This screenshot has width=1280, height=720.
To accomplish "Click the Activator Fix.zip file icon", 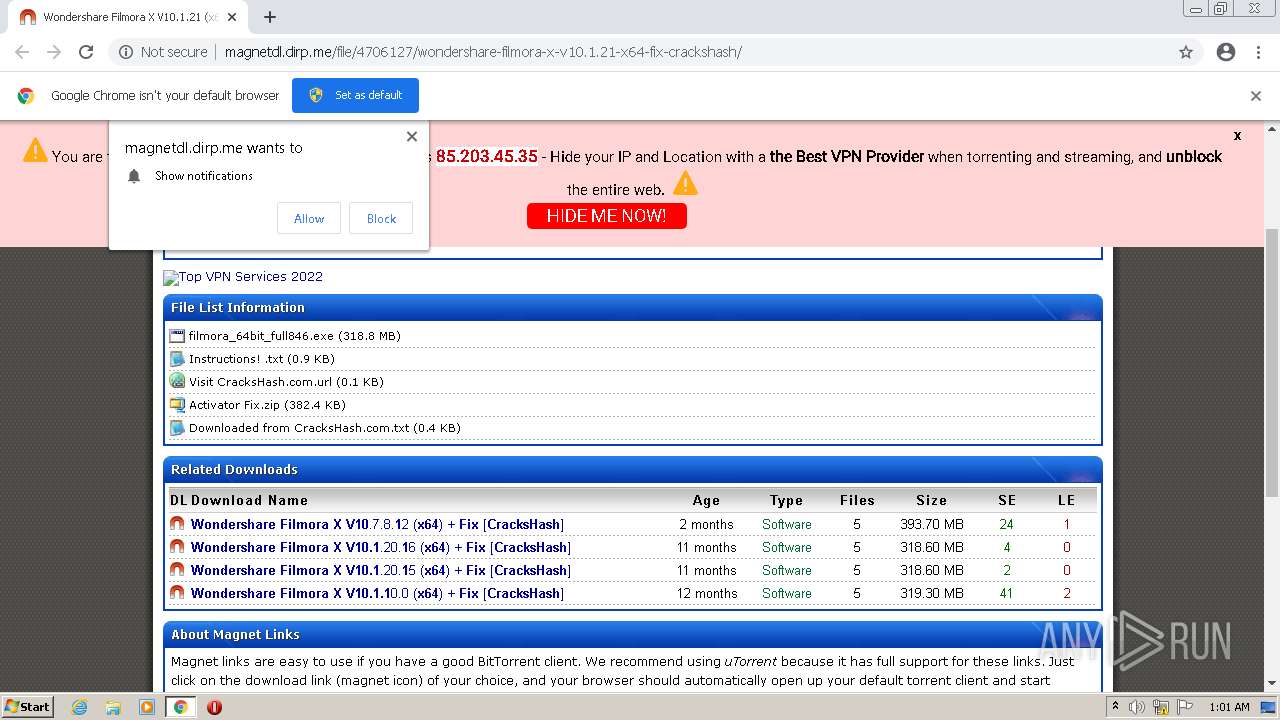I will pos(178,405).
